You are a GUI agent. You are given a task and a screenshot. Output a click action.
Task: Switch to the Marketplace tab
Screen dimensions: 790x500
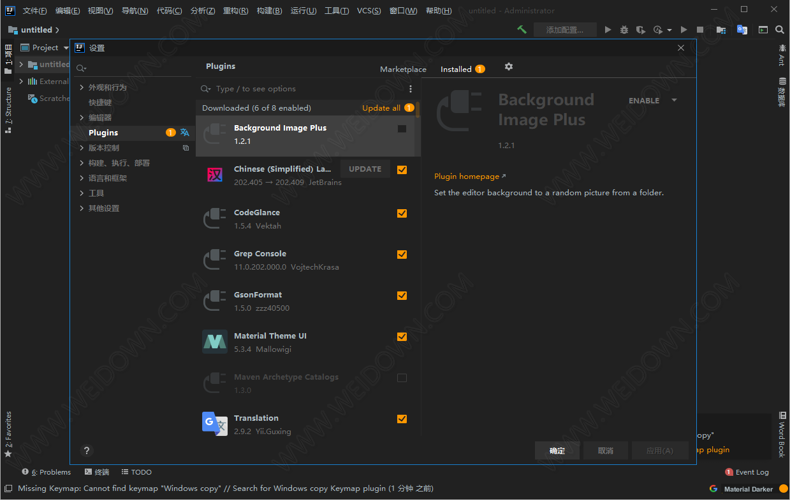[x=403, y=69]
